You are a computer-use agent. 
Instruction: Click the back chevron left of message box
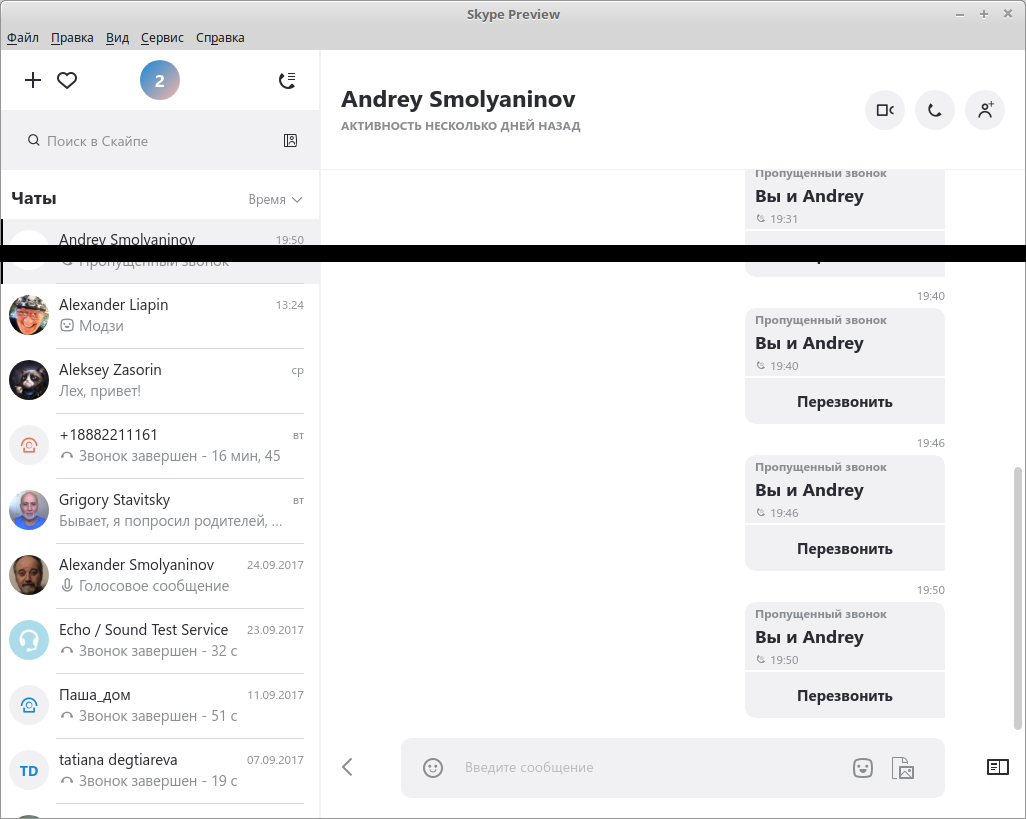click(x=347, y=767)
